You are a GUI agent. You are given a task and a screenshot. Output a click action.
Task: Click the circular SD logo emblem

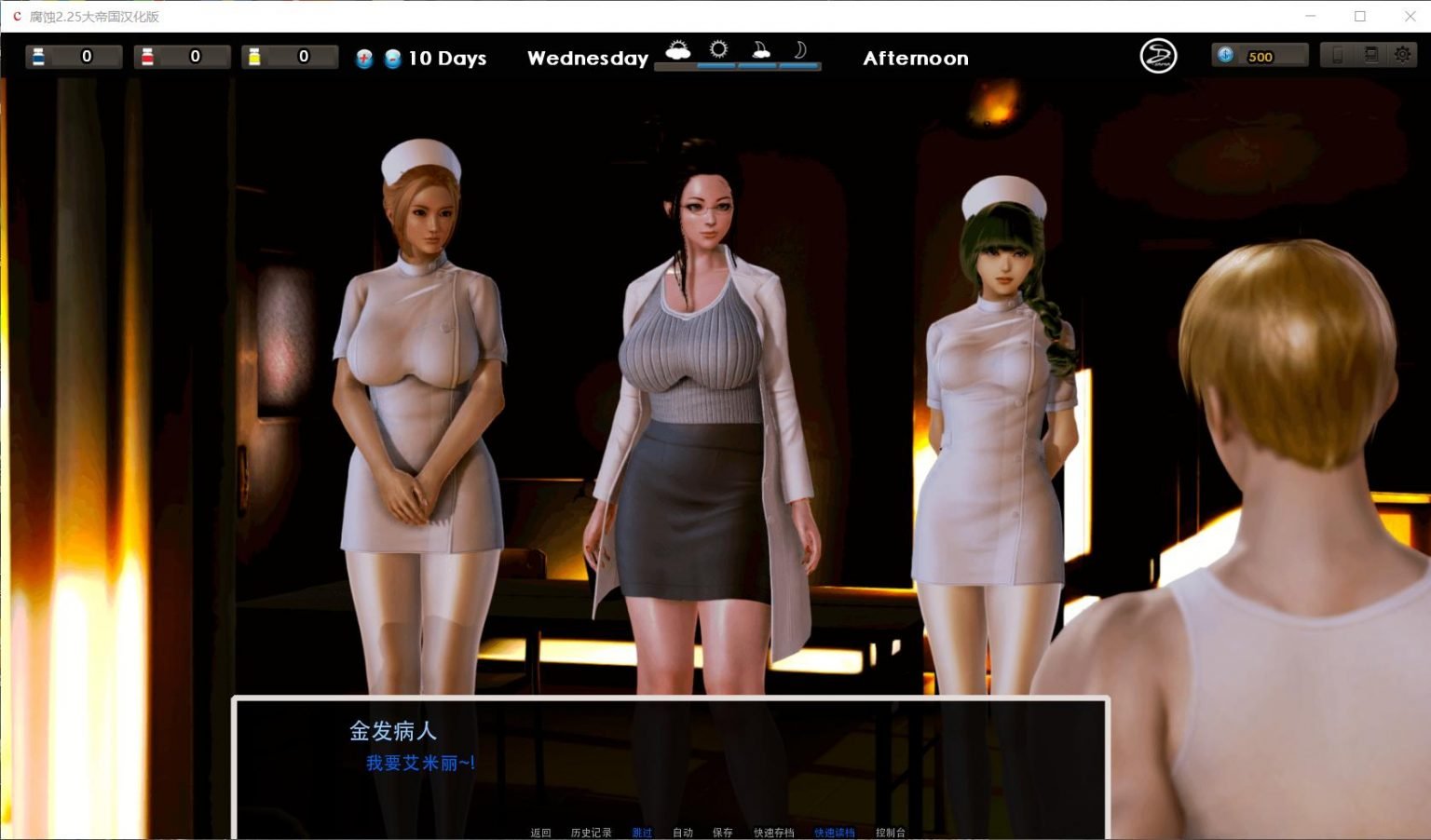(1158, 55)
